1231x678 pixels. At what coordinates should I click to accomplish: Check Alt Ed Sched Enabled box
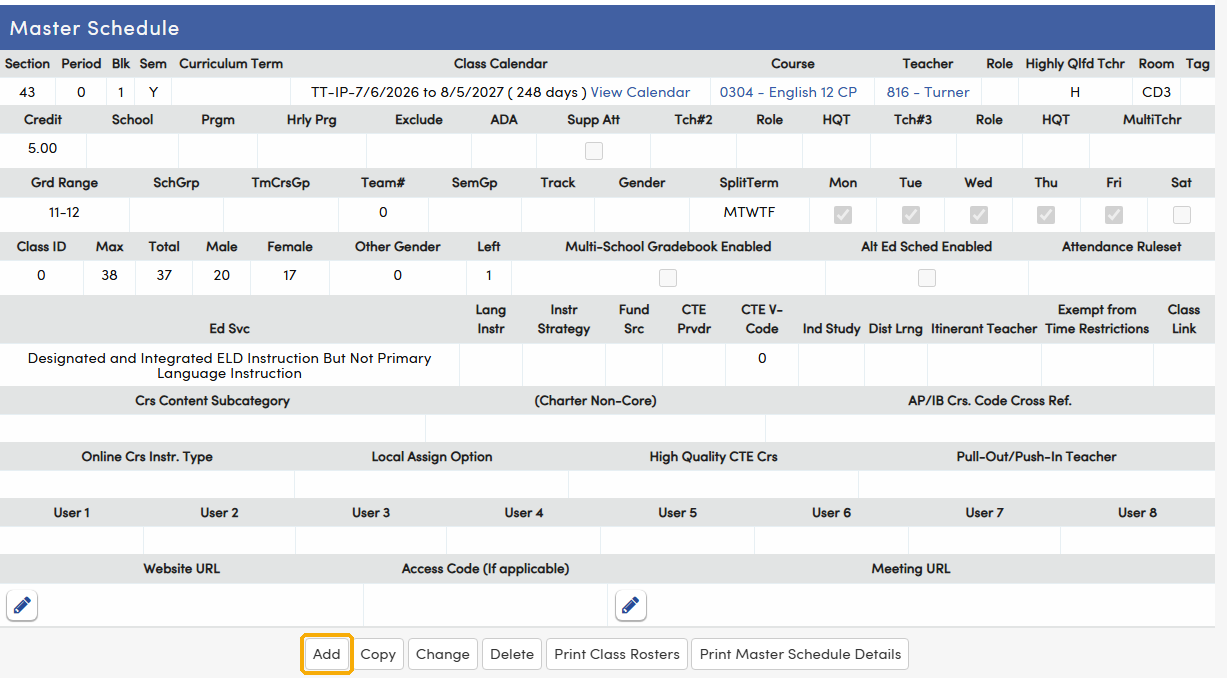click(x=927, y=278)
